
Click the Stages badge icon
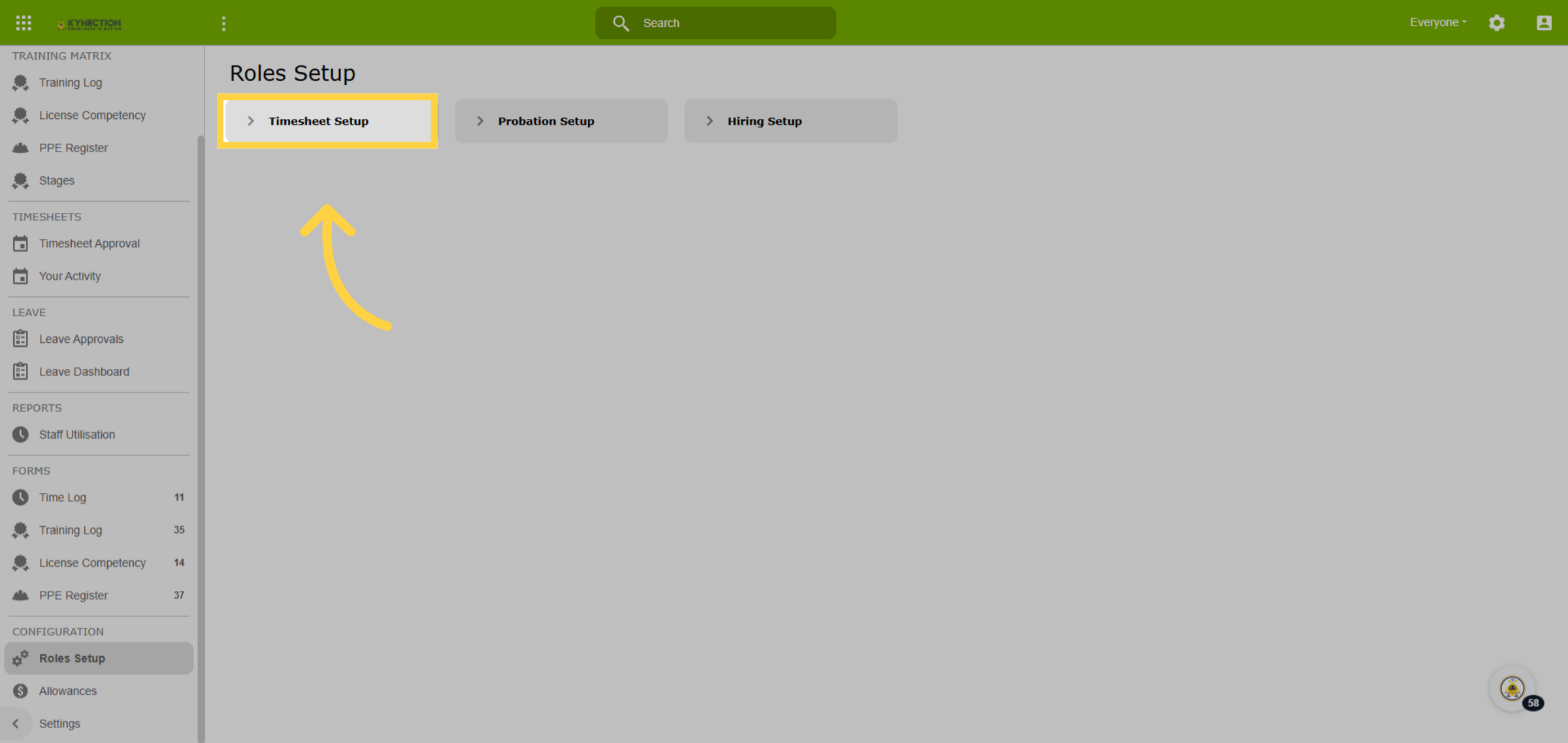pyautogui.click(x=20, y=181)
